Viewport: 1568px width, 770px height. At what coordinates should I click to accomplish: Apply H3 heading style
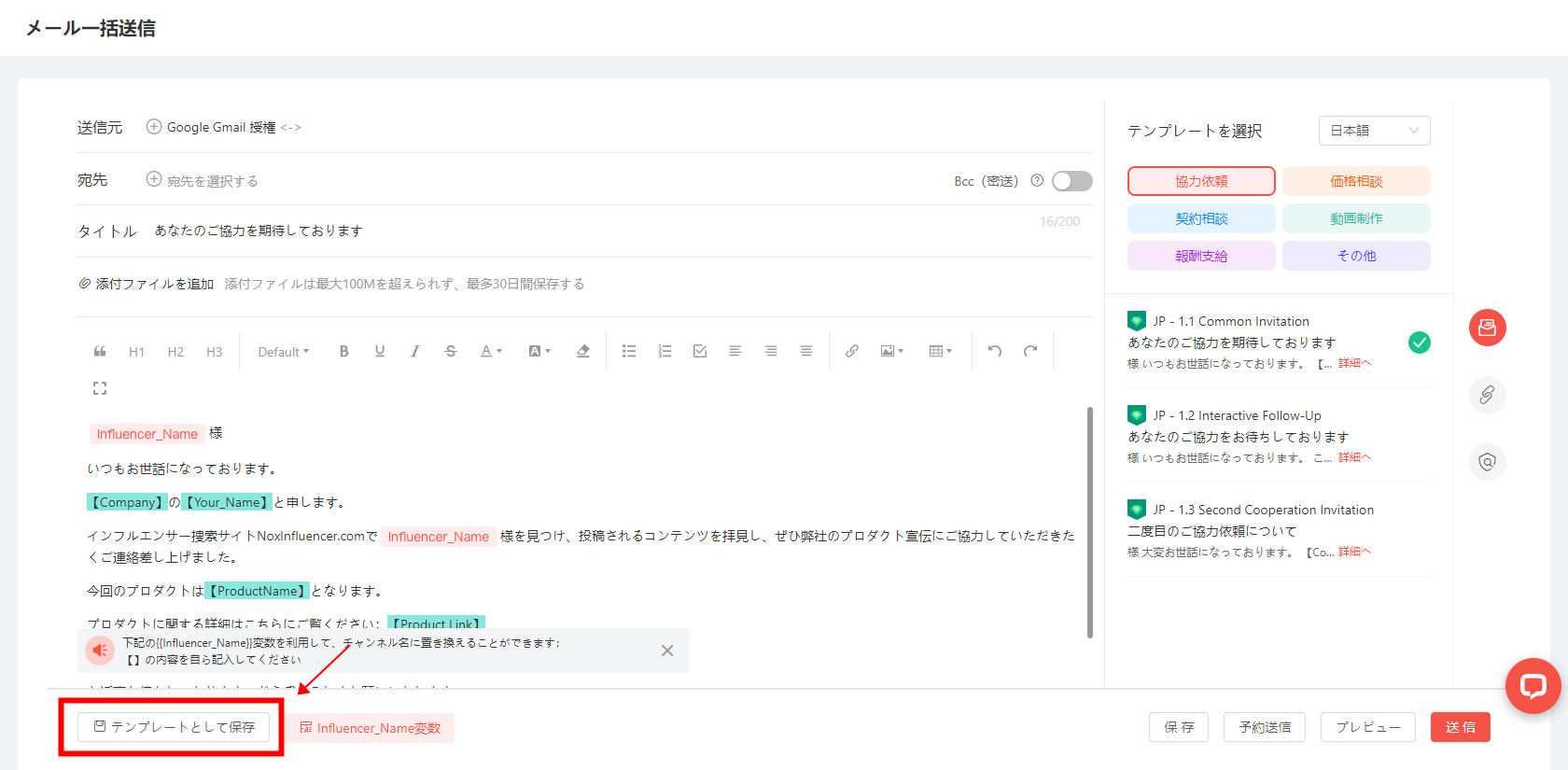pyautogui.click(x=215, y=352)
